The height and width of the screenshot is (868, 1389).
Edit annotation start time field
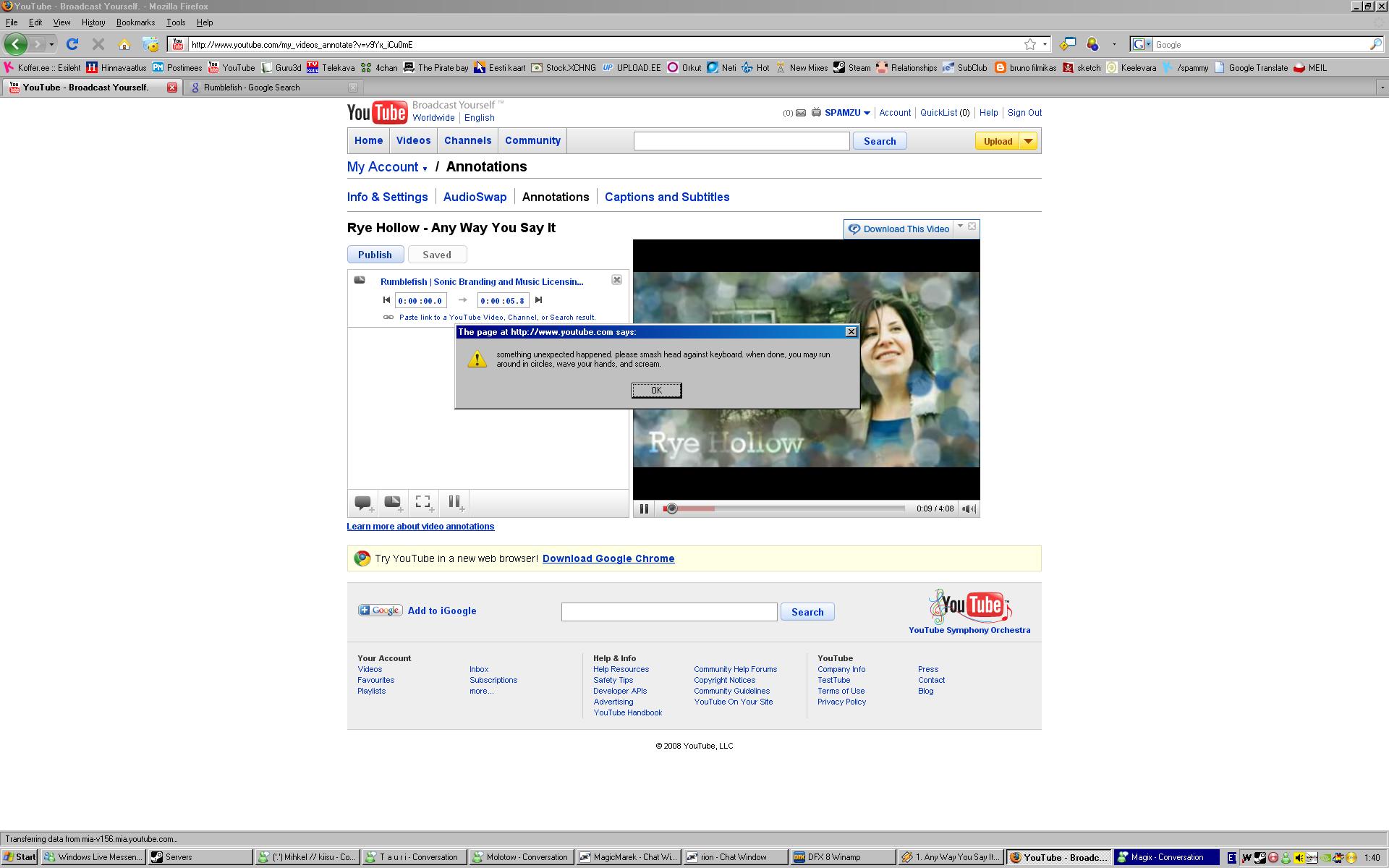[421, 301]
